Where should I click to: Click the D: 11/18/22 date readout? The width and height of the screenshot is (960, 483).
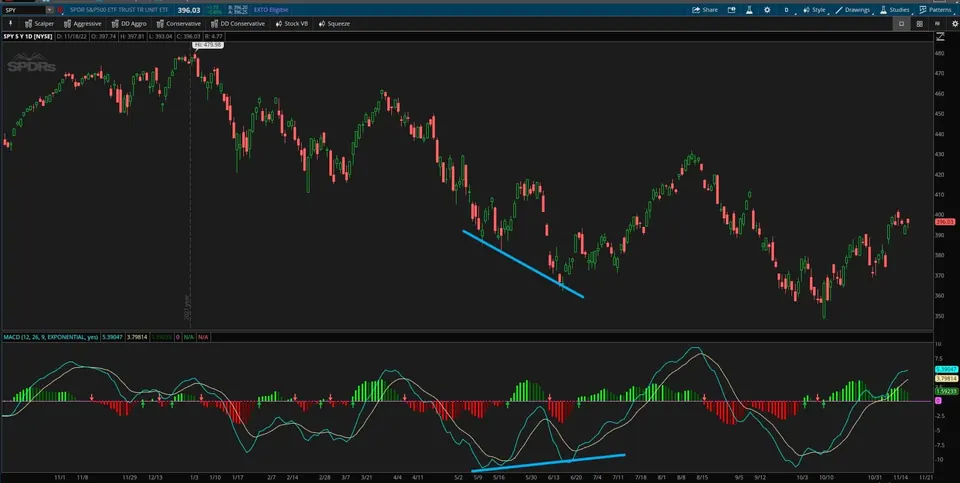(70, 37)
